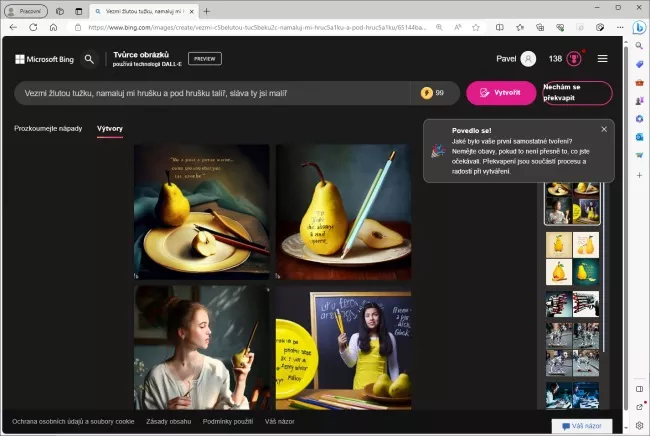
Task: Switch to the 'Výtvory' tab
Action: click(110, 129)
